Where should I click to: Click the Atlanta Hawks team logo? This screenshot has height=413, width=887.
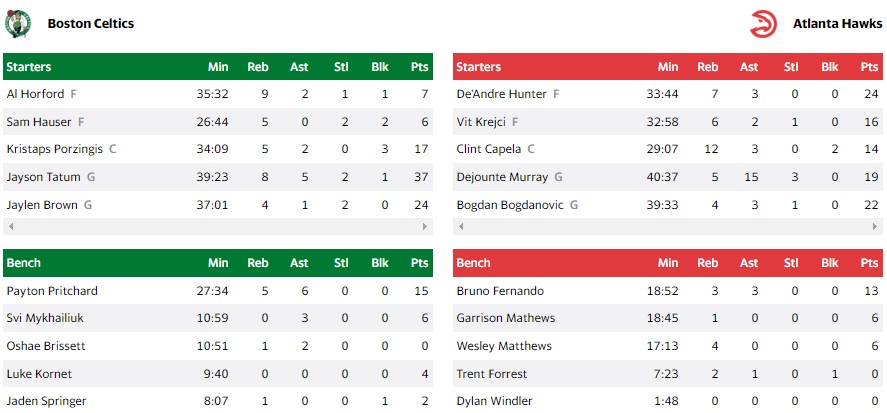click(x=763, y=23)
